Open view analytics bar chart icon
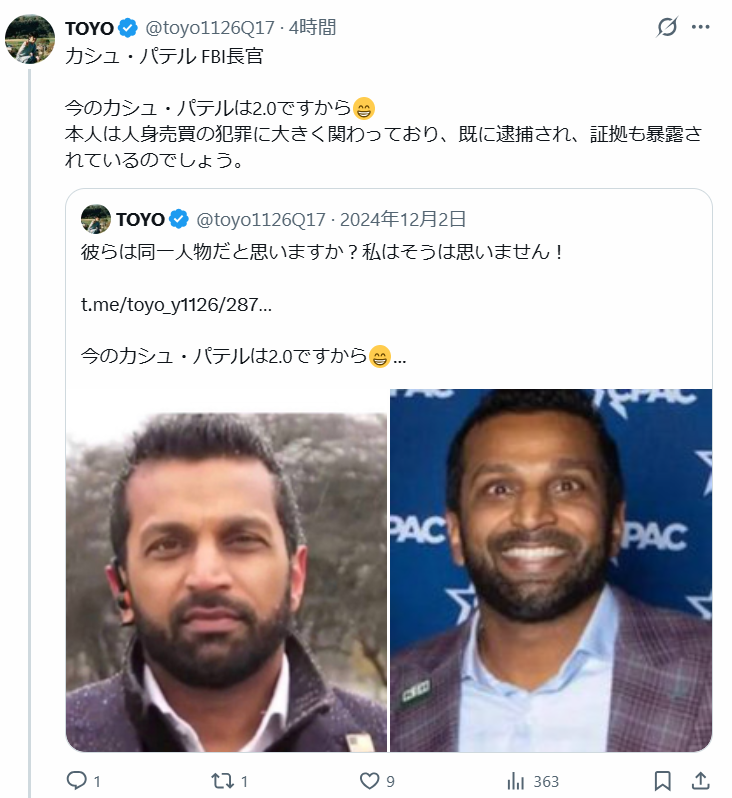The image size is (732, 798). (516, 780)
